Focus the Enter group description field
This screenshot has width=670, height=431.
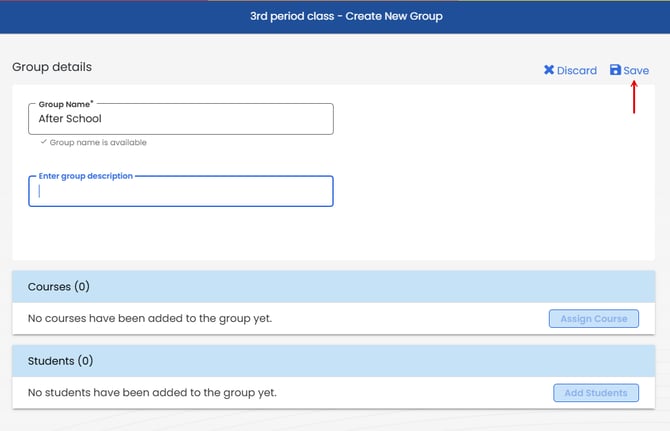180,192
